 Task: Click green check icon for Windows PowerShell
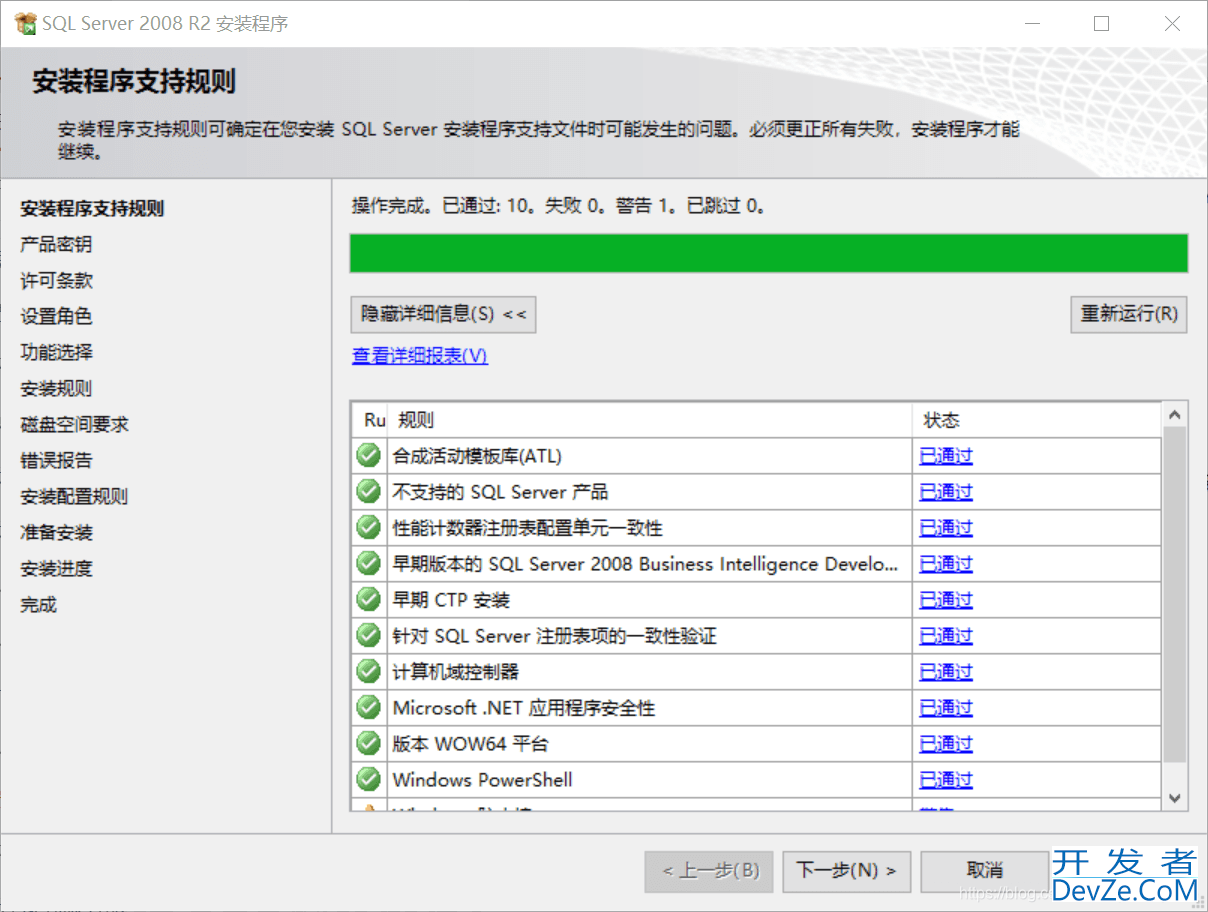[x=369, y=779]
